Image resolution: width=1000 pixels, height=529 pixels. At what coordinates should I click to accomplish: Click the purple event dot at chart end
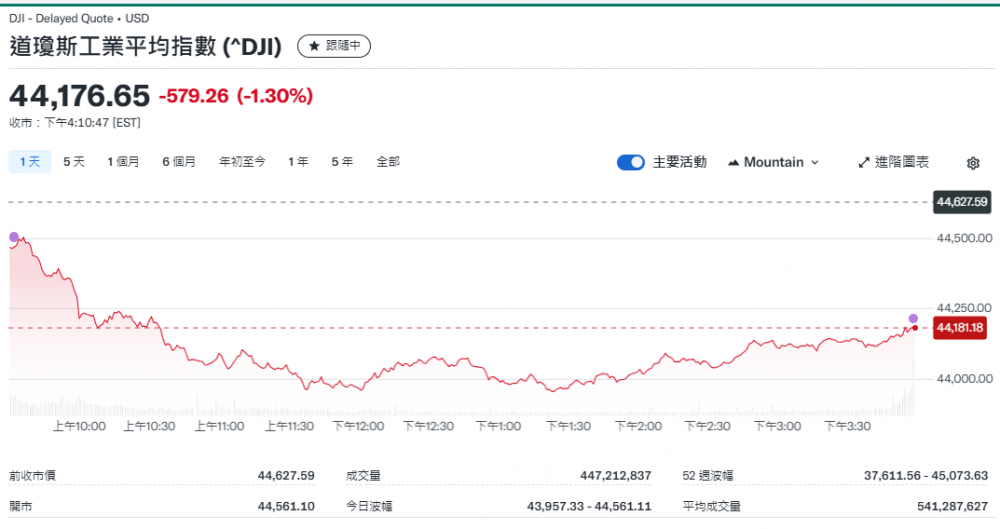pyautogui.click(x=913, y=318)
